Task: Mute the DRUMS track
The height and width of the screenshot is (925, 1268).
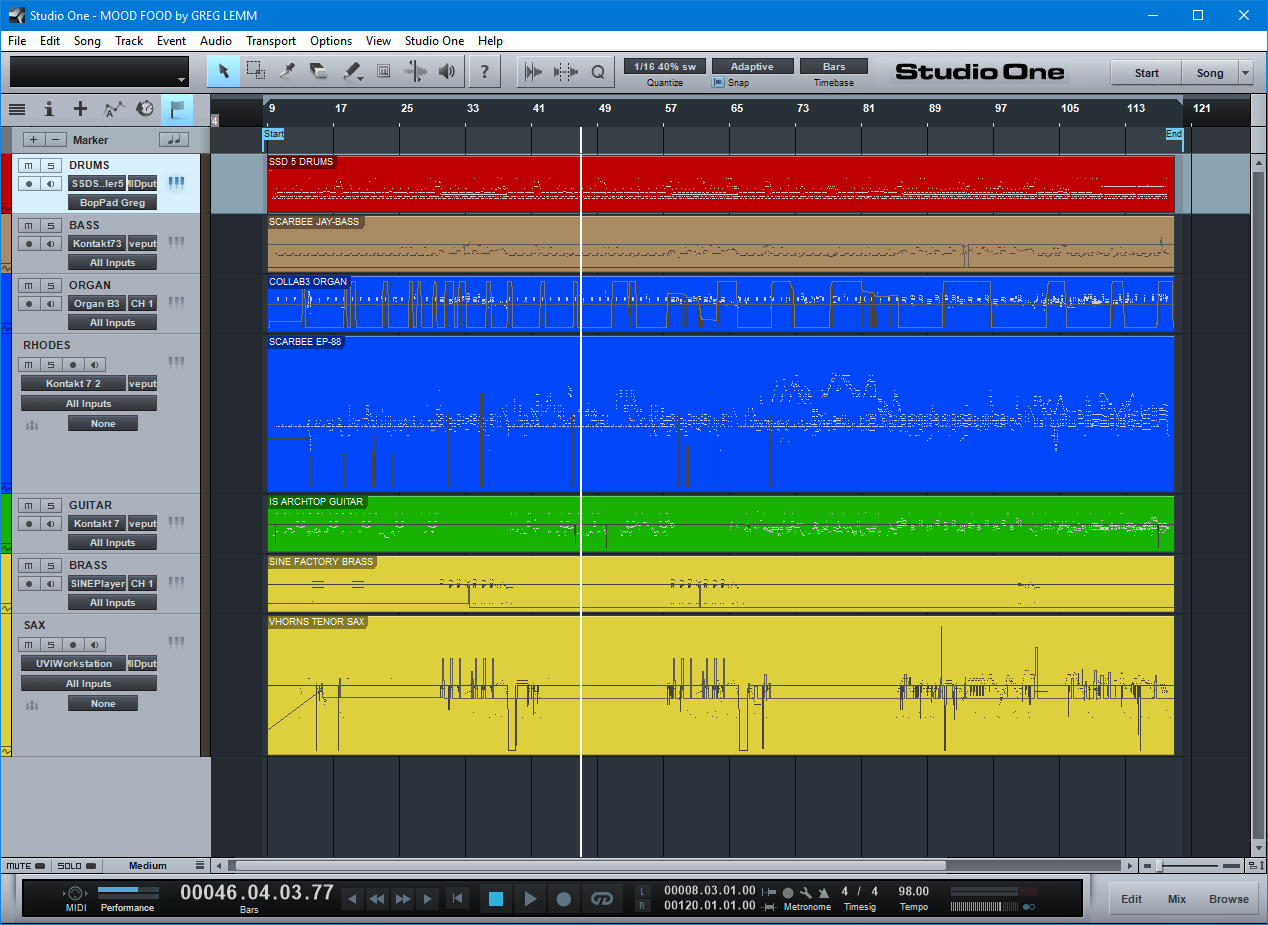Action: tap(29, 165)
